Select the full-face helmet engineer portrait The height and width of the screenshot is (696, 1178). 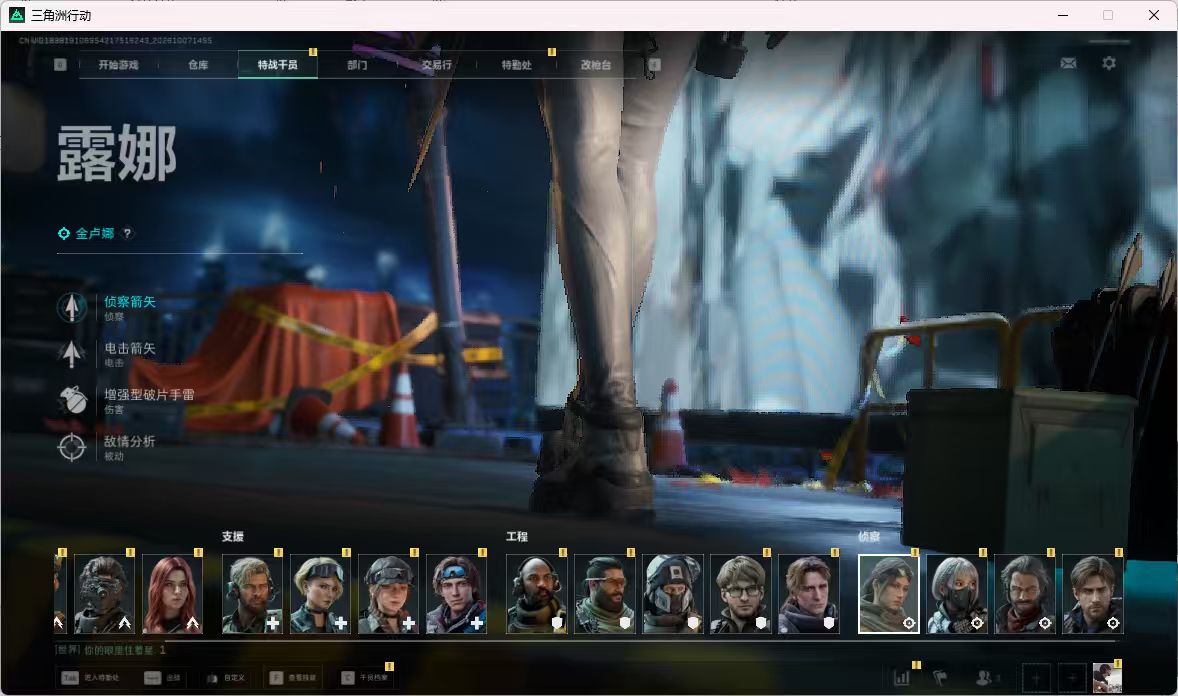click(x=672, y=595)
